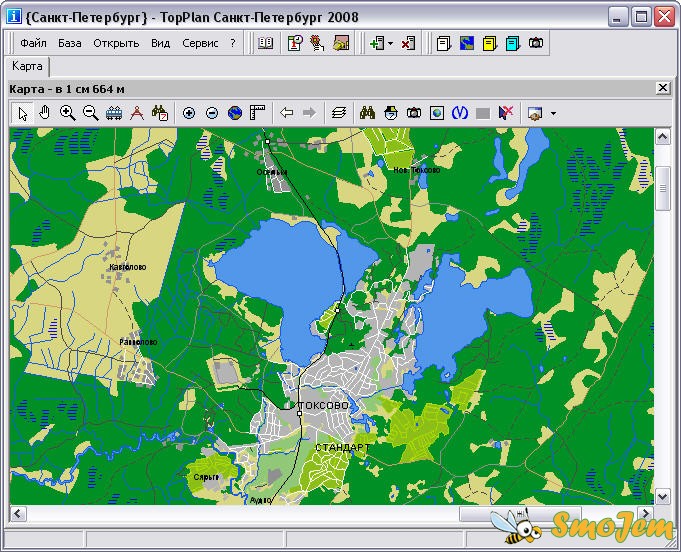
Task: Choose the zoom-out magnifier tool
Action: (x=91, y=113)
